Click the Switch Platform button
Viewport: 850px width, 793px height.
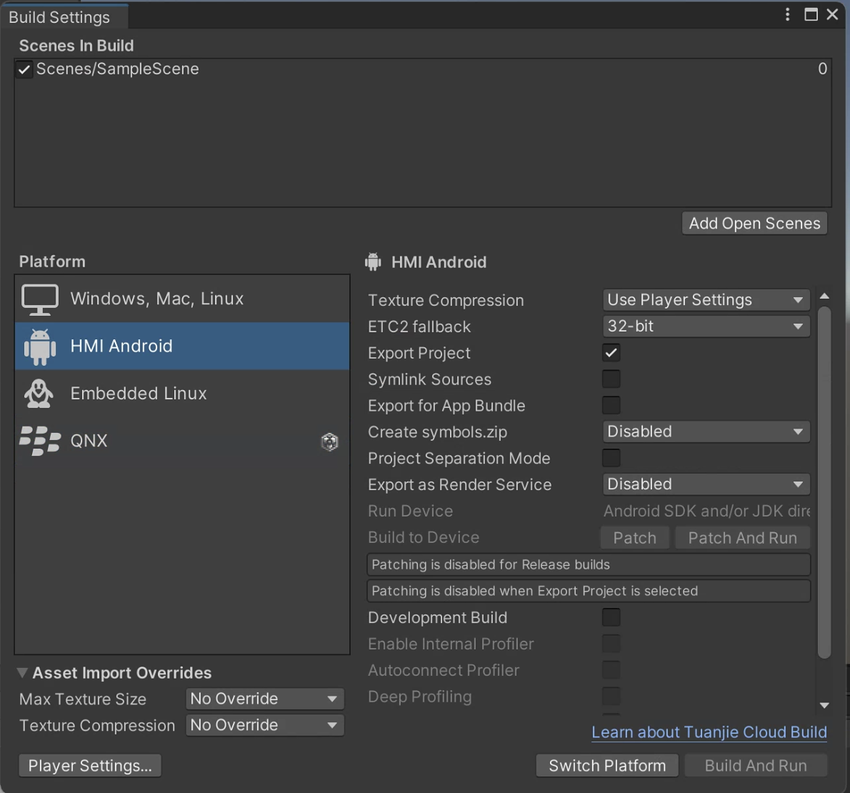[x=607, y=765]
